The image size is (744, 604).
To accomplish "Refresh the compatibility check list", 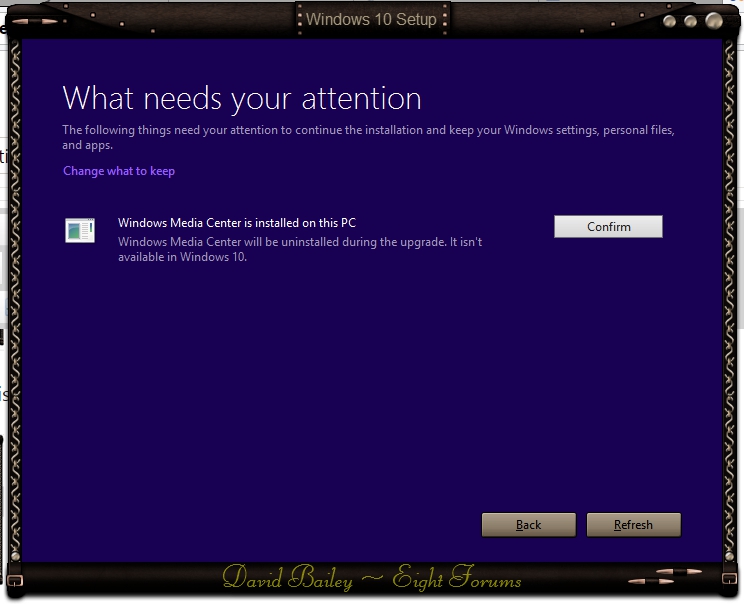I will point(633,525).
